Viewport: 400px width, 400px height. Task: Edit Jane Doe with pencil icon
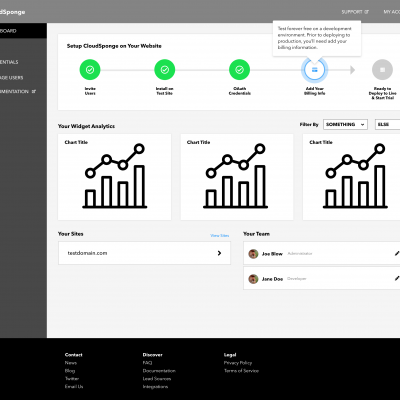click(x=397, y=278)
